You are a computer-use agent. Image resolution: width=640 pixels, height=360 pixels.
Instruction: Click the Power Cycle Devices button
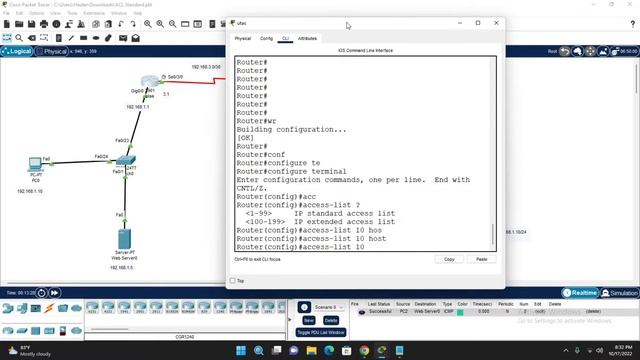(x=42, y=293)
